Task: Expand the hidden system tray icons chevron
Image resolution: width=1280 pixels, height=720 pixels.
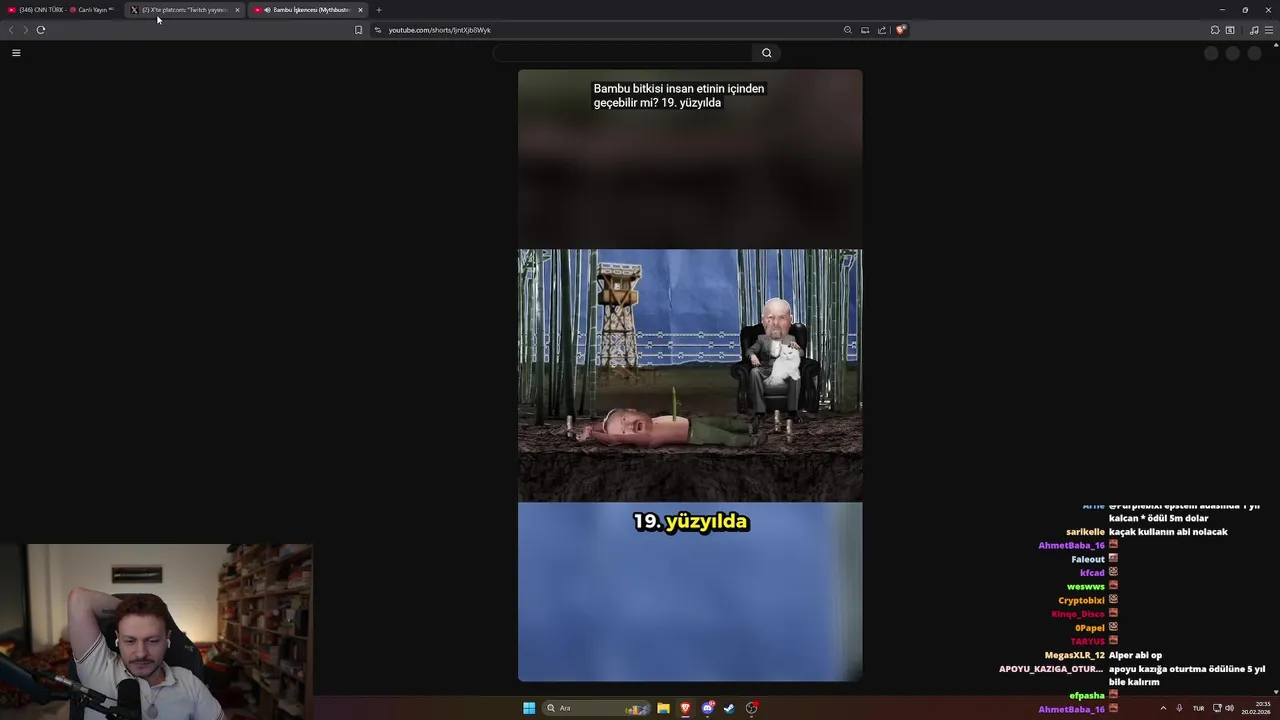Action: [x=1163, y=708]
